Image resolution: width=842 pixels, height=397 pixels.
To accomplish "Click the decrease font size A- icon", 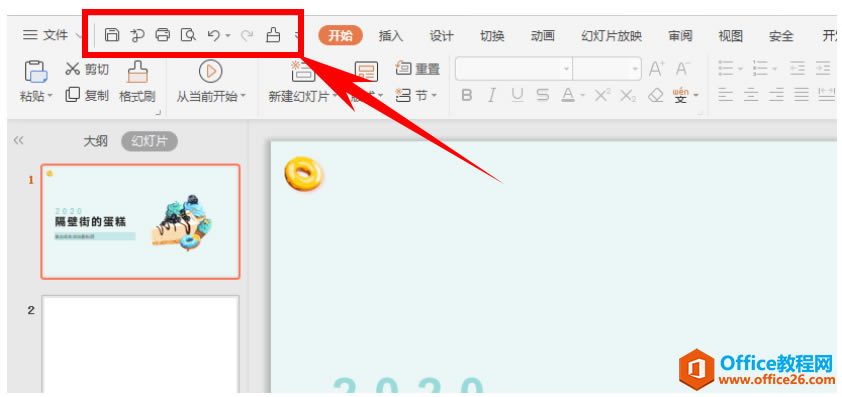I will click(x=682, y=69).
